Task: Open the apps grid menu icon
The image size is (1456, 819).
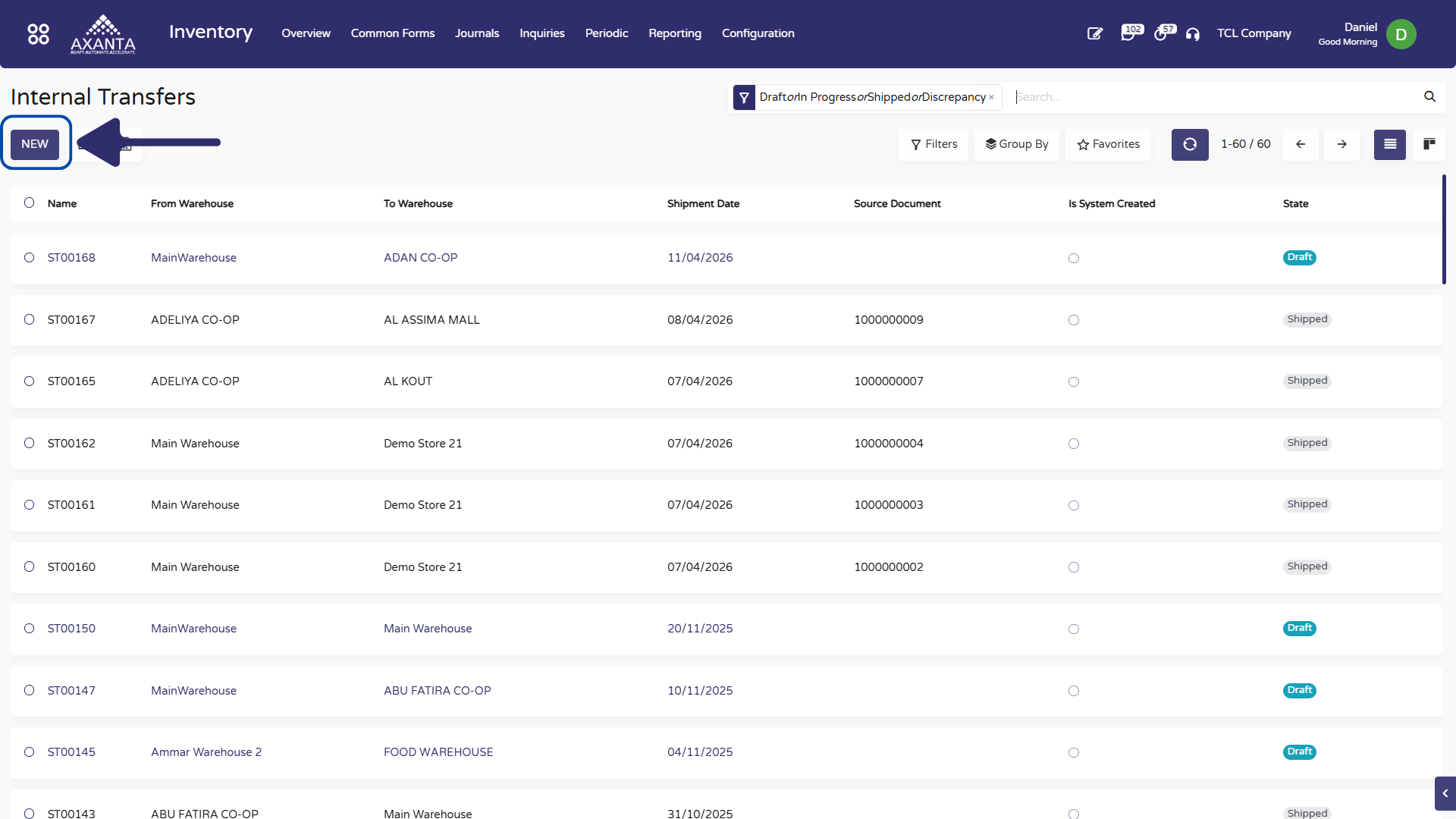Action: (x=38, y=34)
